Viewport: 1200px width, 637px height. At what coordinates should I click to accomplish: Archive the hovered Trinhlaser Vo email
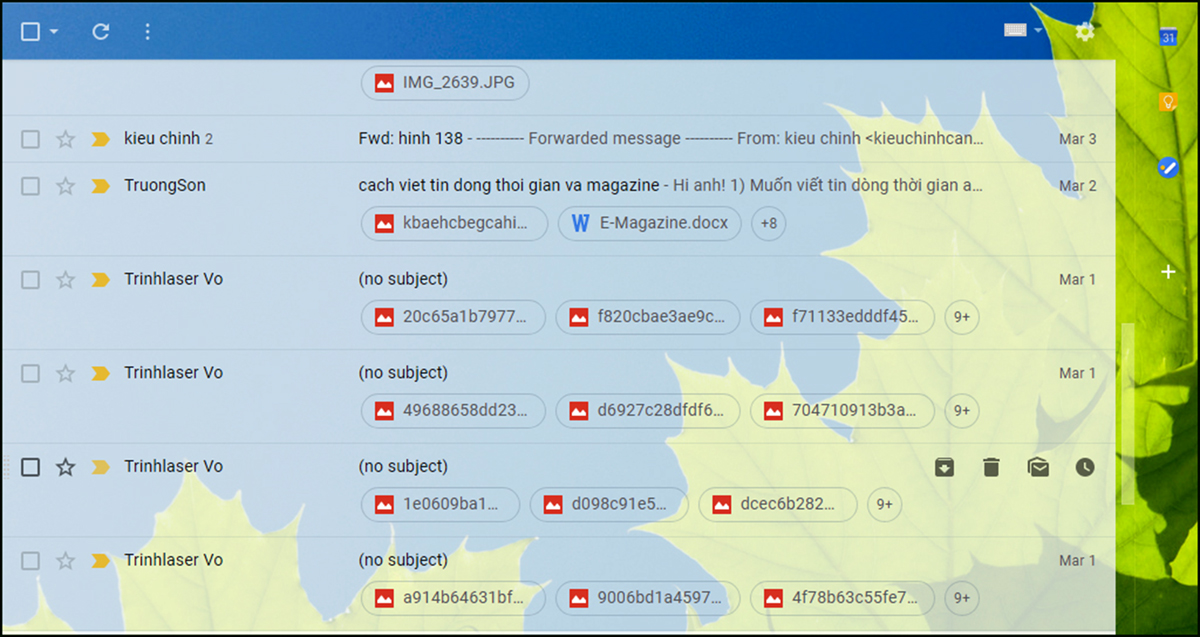(943, 467)
